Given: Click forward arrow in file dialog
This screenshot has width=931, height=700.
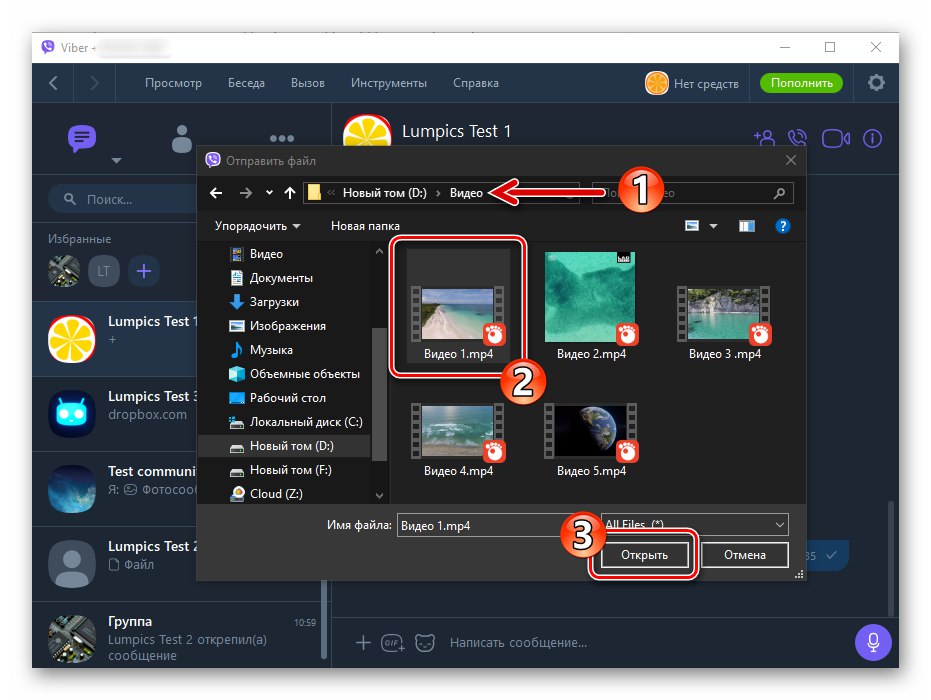Looking at the screenshot, I should click(x=245, y=193).
